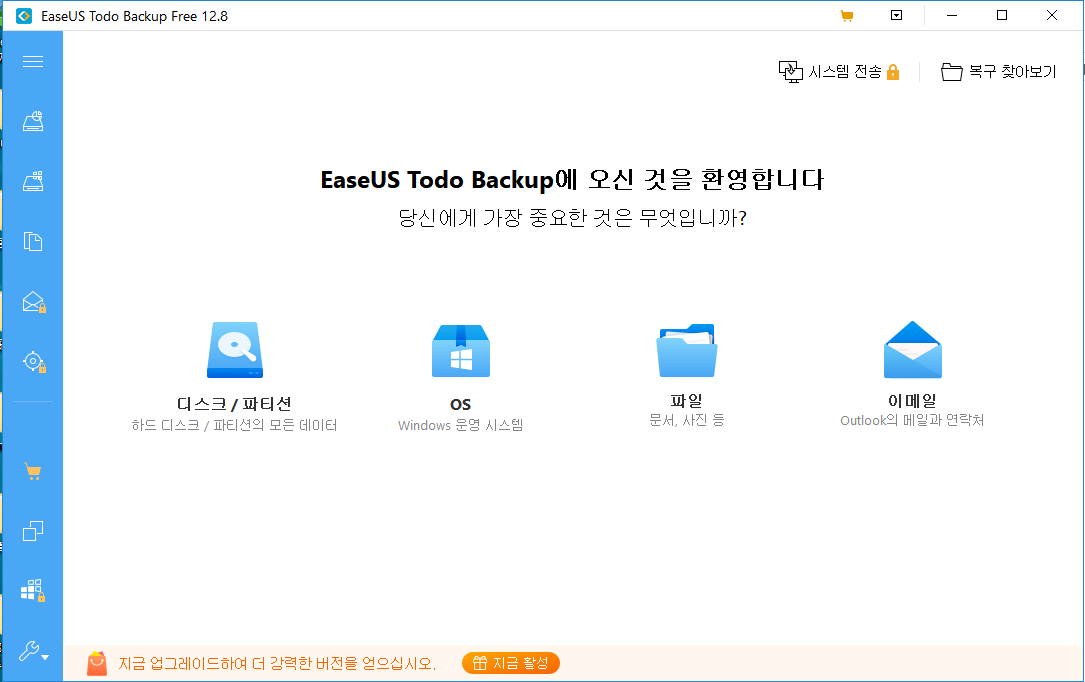
Task: Click Outlook의 메일과 연락처 description
Action: [x=912, y=420]
